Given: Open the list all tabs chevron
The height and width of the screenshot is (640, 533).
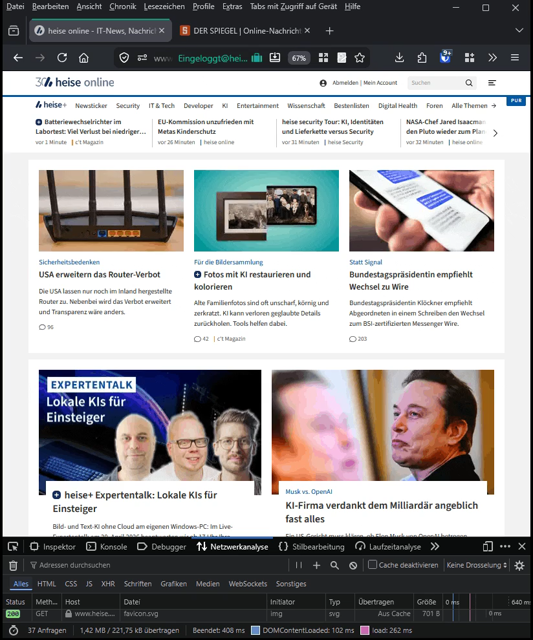Looking at the screenshot, I should pos(519,30).
